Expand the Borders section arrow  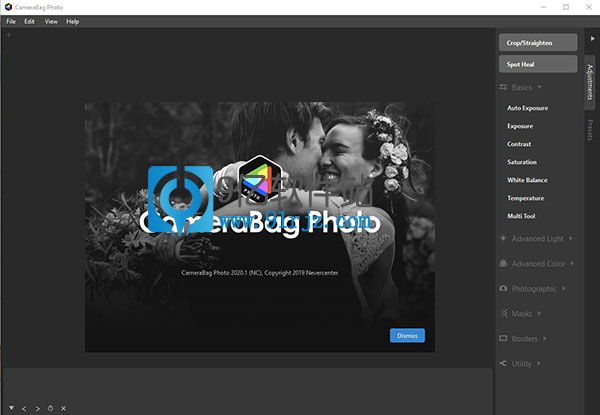pos(545,338)
